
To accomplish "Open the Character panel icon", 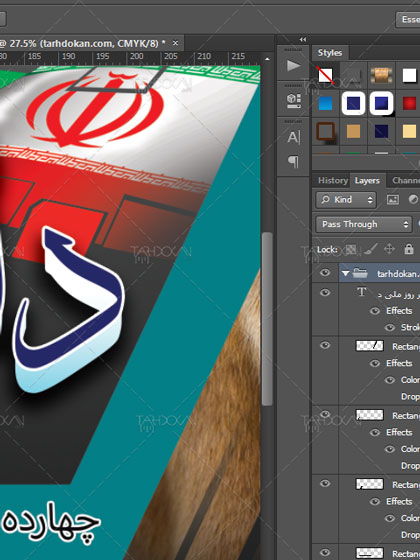I will (294, 137).
